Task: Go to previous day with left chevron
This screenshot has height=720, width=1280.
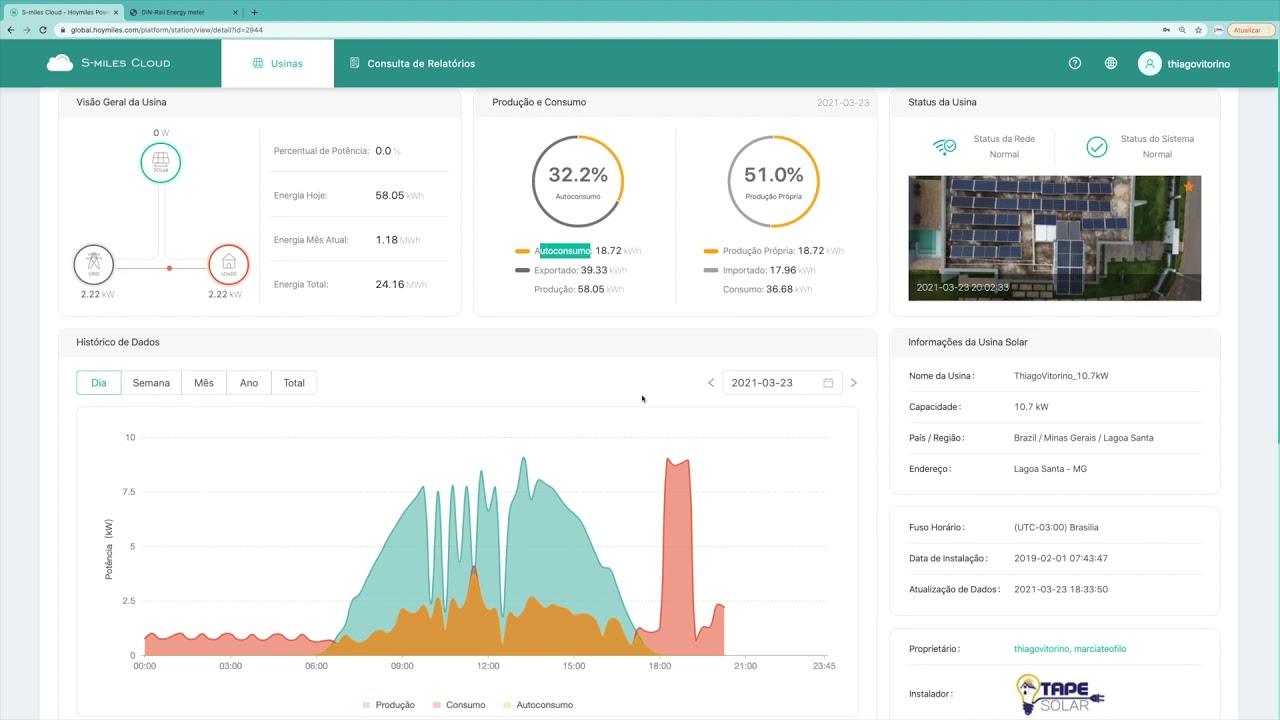Action: pyautogui.click(x=711, y=383)
